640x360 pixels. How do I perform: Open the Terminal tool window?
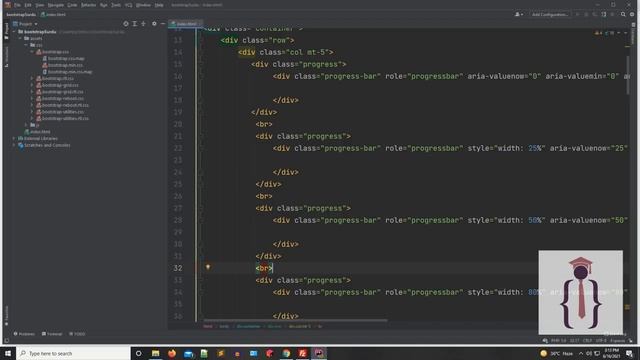[52, 334]
